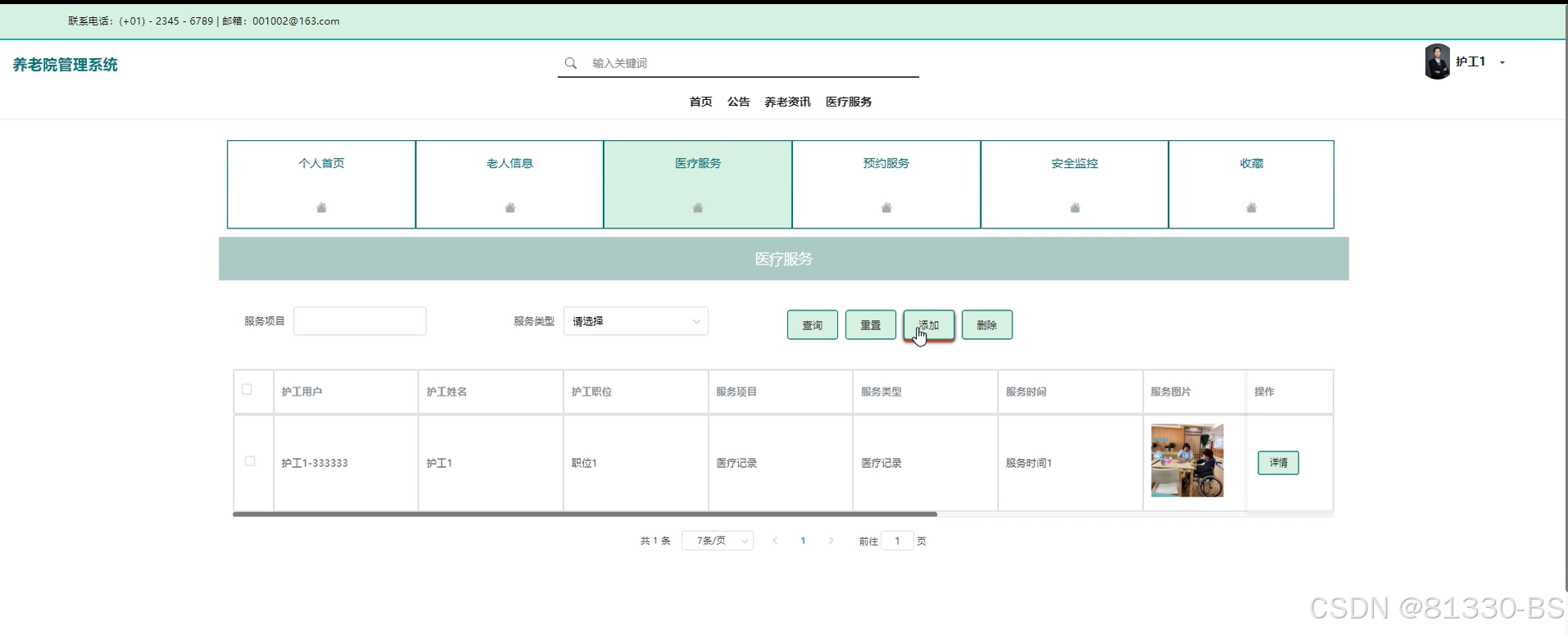Image resolution: width=1568 pixels, height=634 pixels.
Task: Open 详情 for the 护工1 row
Action: (x=1278, y=463)
